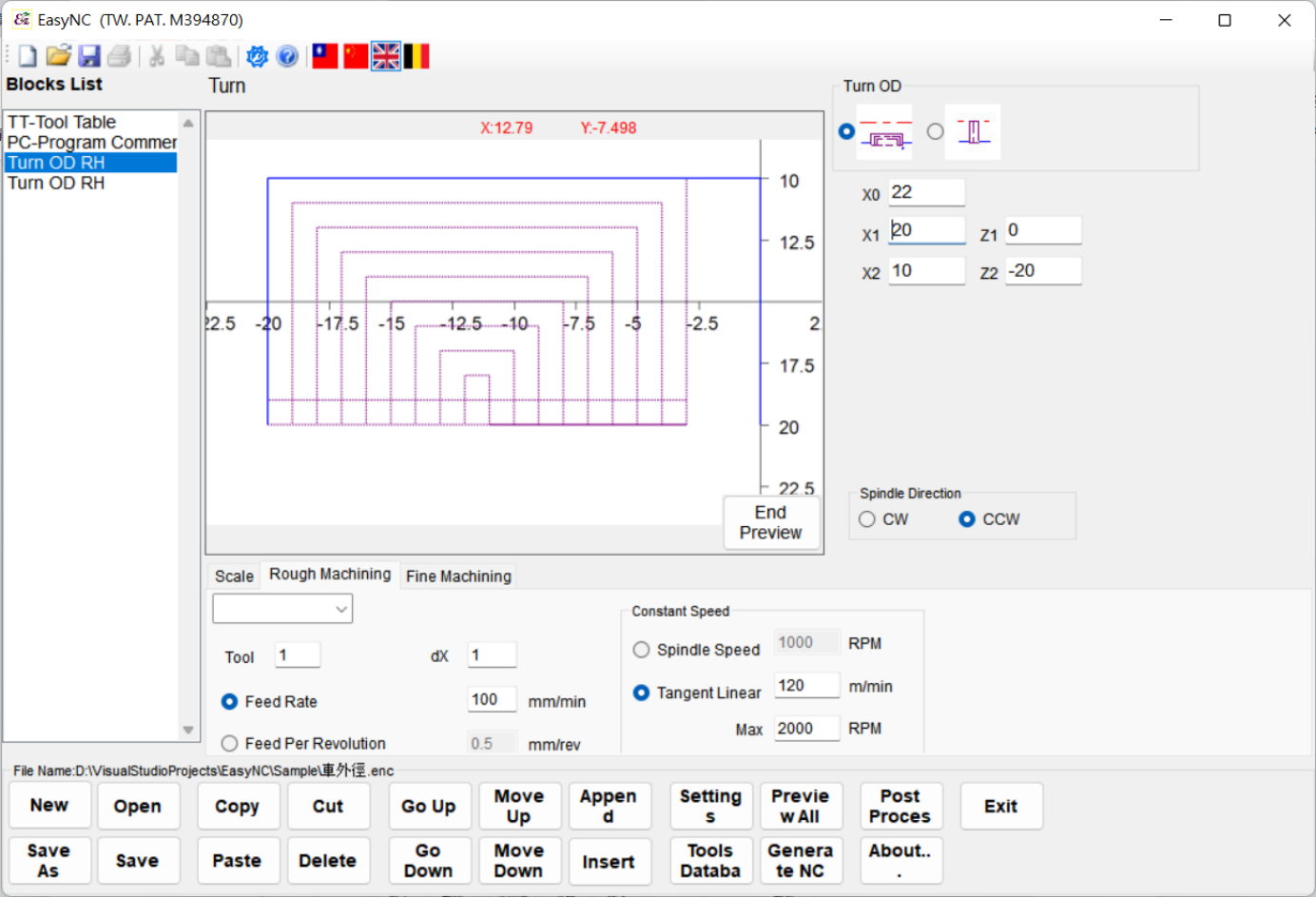Click the Append button
This screenshot has width=1316, height=898.
(609, 806)
